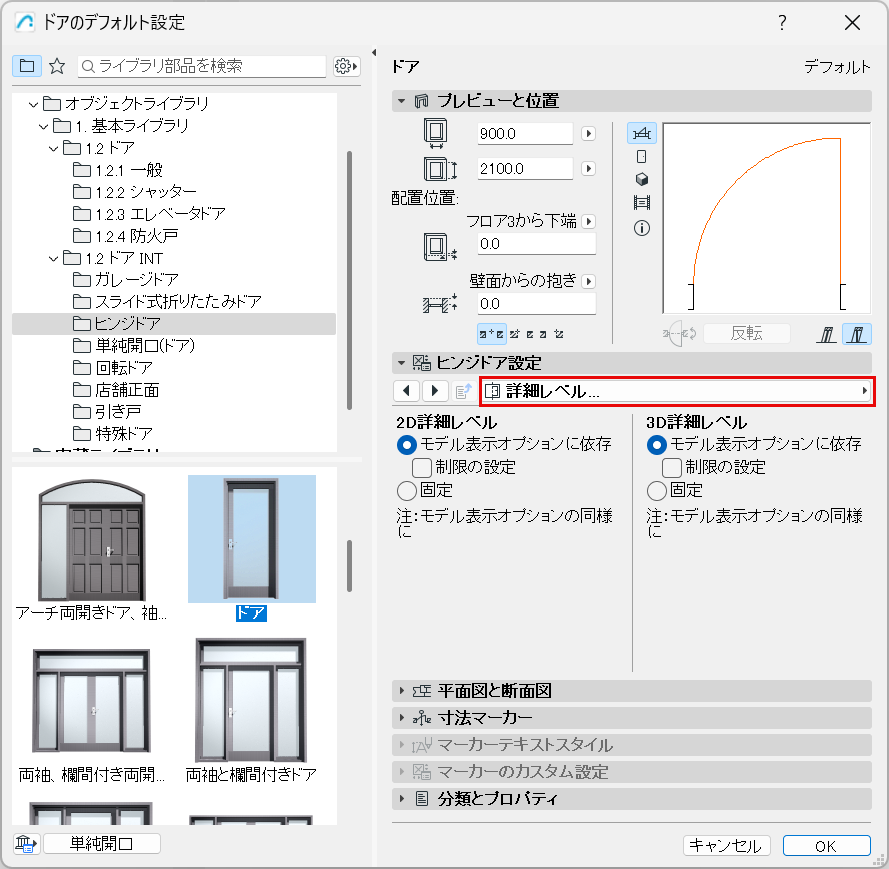889x869 pixels.
Task: Switch preview to 3D view cube icon
Action: pos(641,178)
